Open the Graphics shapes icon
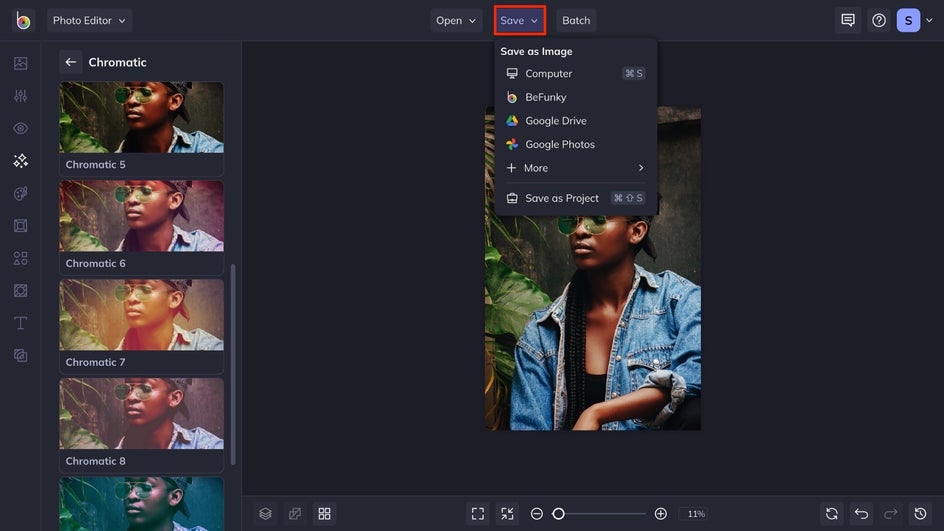This screenshot has width=944, height=531. coord(20,258)
